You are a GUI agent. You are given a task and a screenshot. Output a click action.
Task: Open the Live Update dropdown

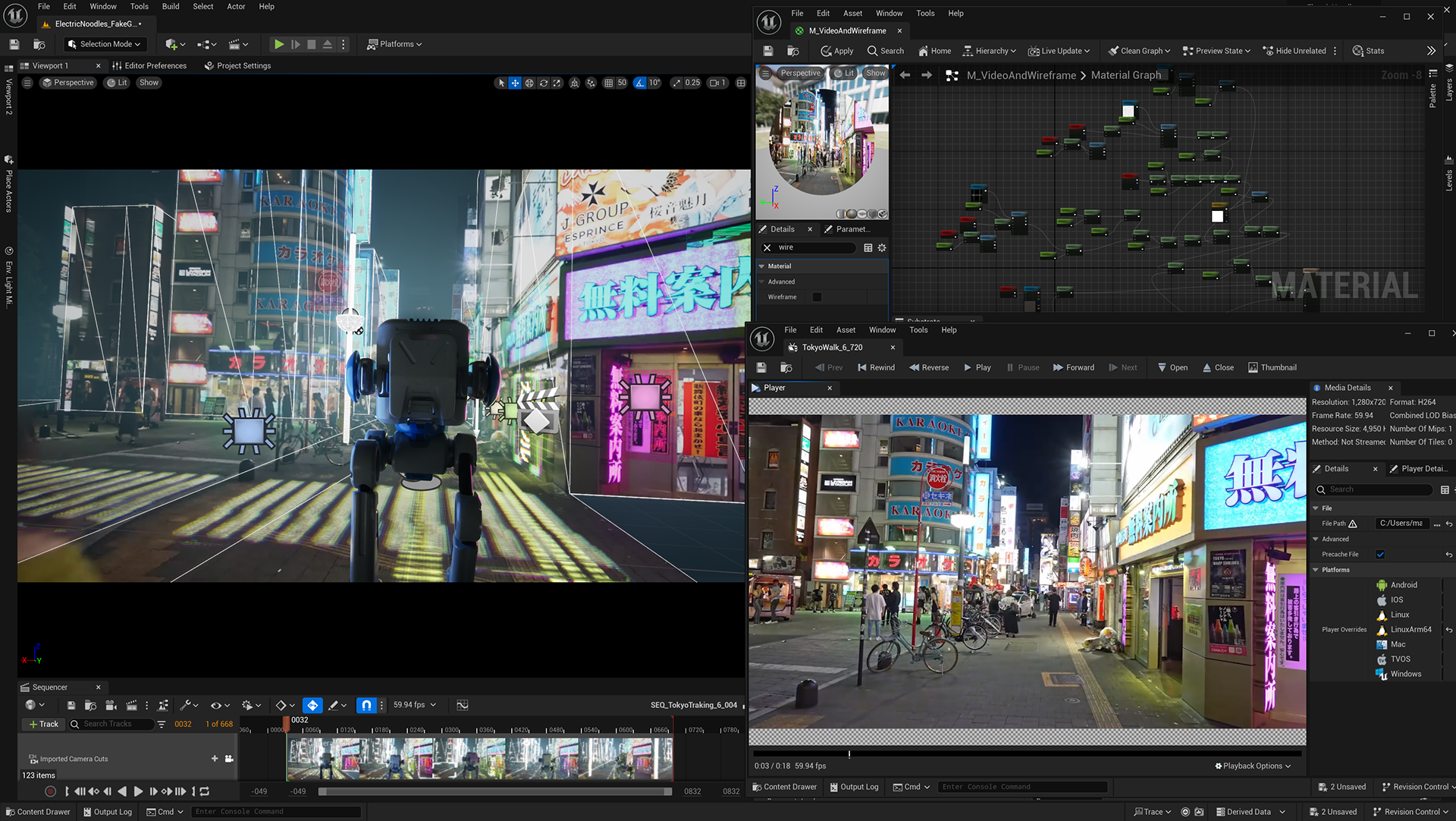pos(1059,51)
